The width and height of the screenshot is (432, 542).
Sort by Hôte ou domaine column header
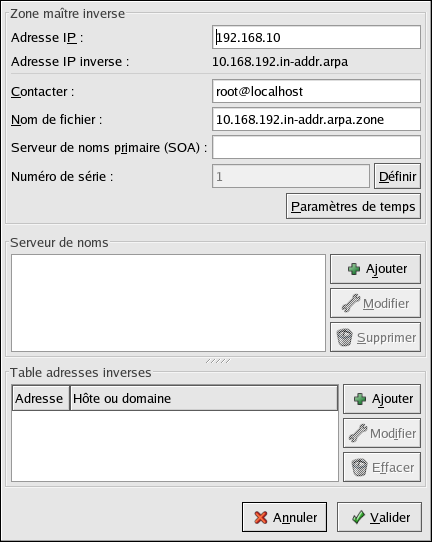(204, 398)
